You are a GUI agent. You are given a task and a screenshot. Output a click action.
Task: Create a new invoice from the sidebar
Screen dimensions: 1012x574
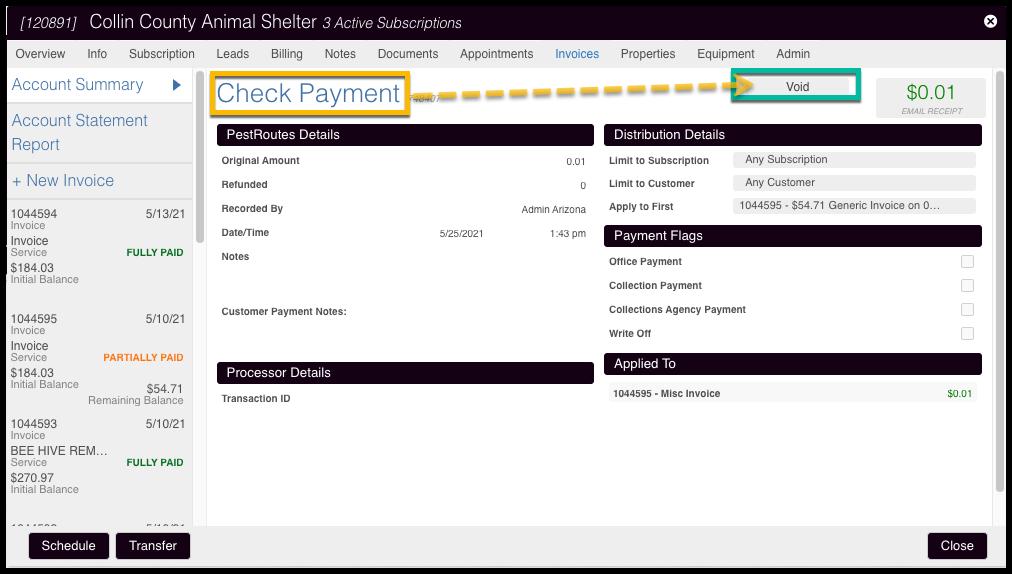[63, 181]
